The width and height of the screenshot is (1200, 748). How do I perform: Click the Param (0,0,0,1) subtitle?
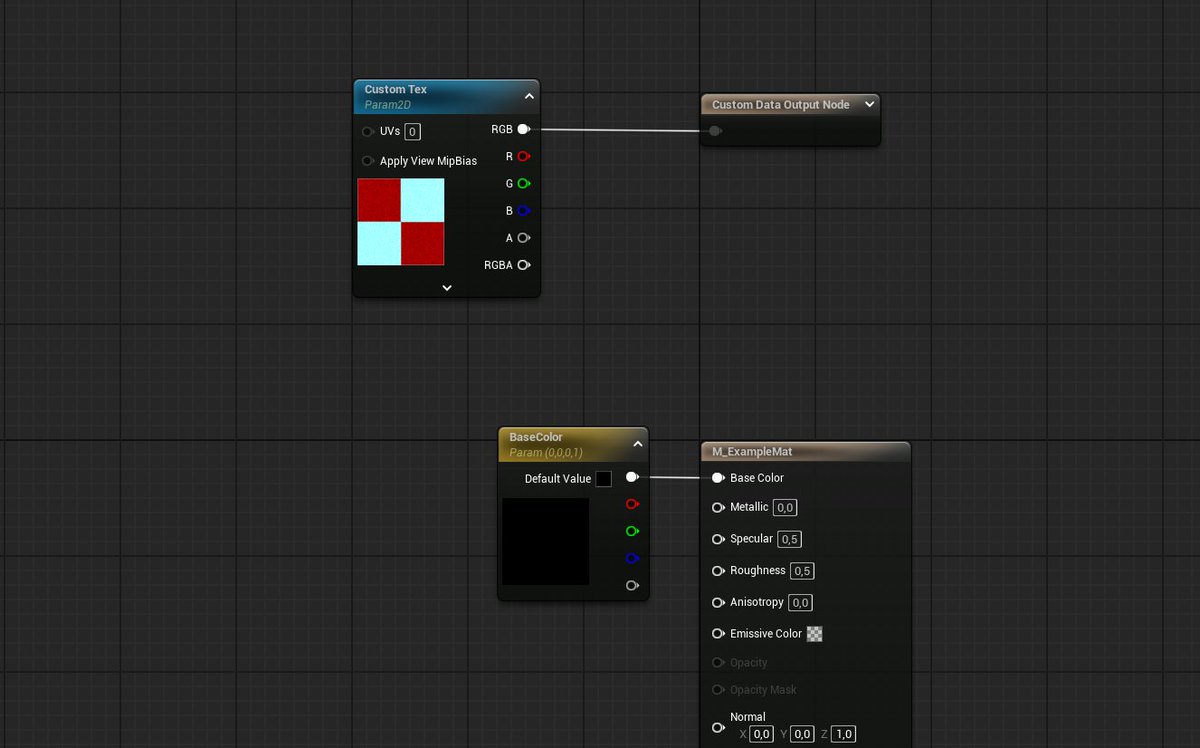pos(546,452)
